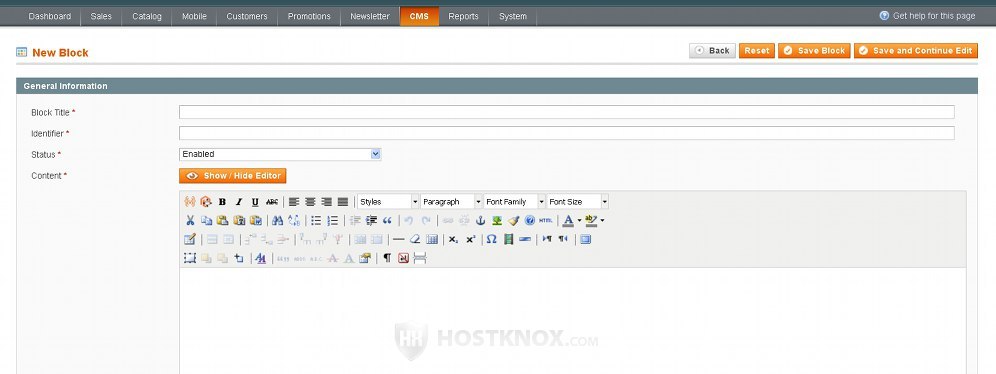Open the Promotions menu
996x374 pixels.
click(309, 17)
